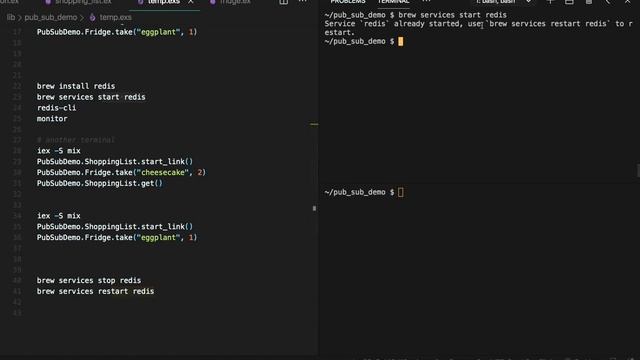The width and height of the screenshot is (640, 360).
Task: Click the lib breadcrumb
Action: tap(11, 18)
